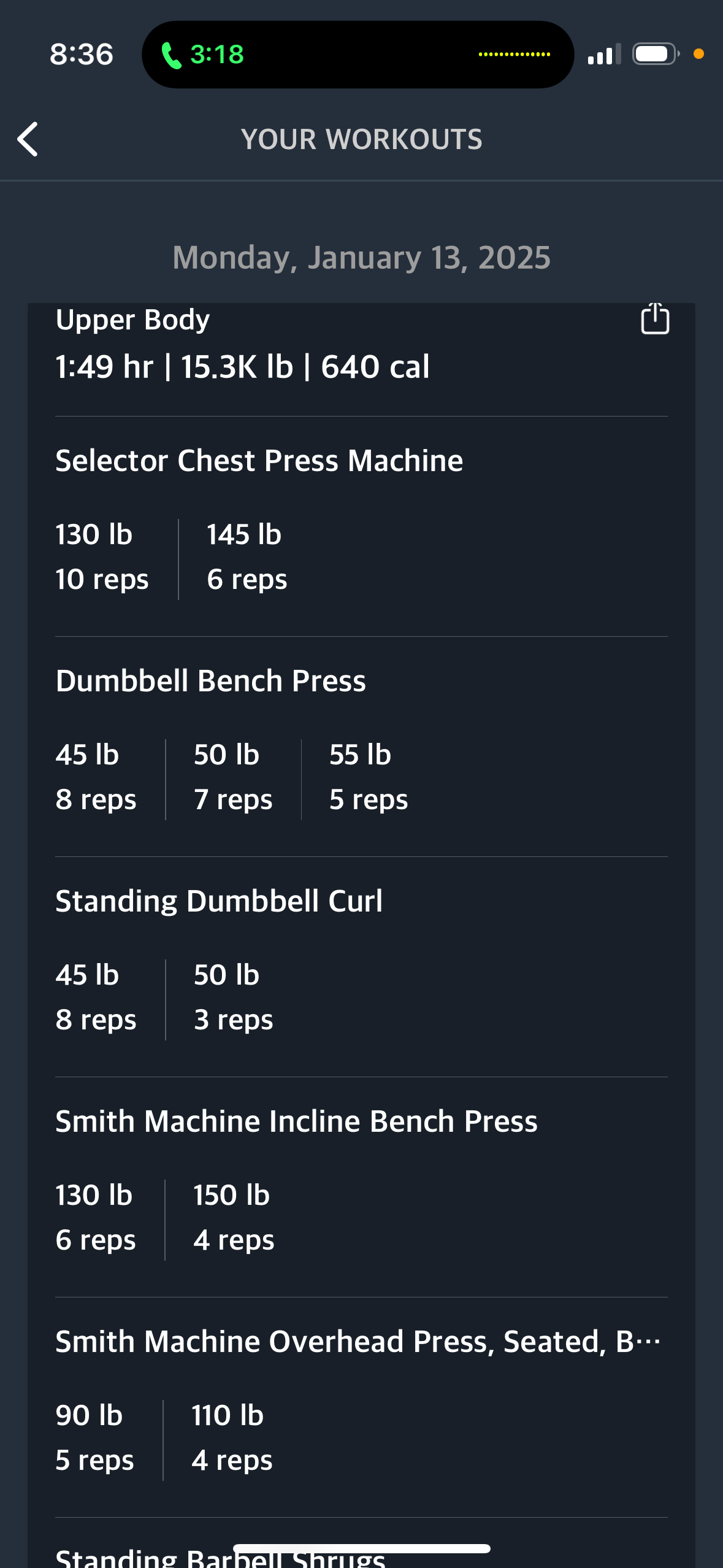Open Dumbbell Bench Press exercise
Viewport: 723px width, 1568px height.
(210, 681)
